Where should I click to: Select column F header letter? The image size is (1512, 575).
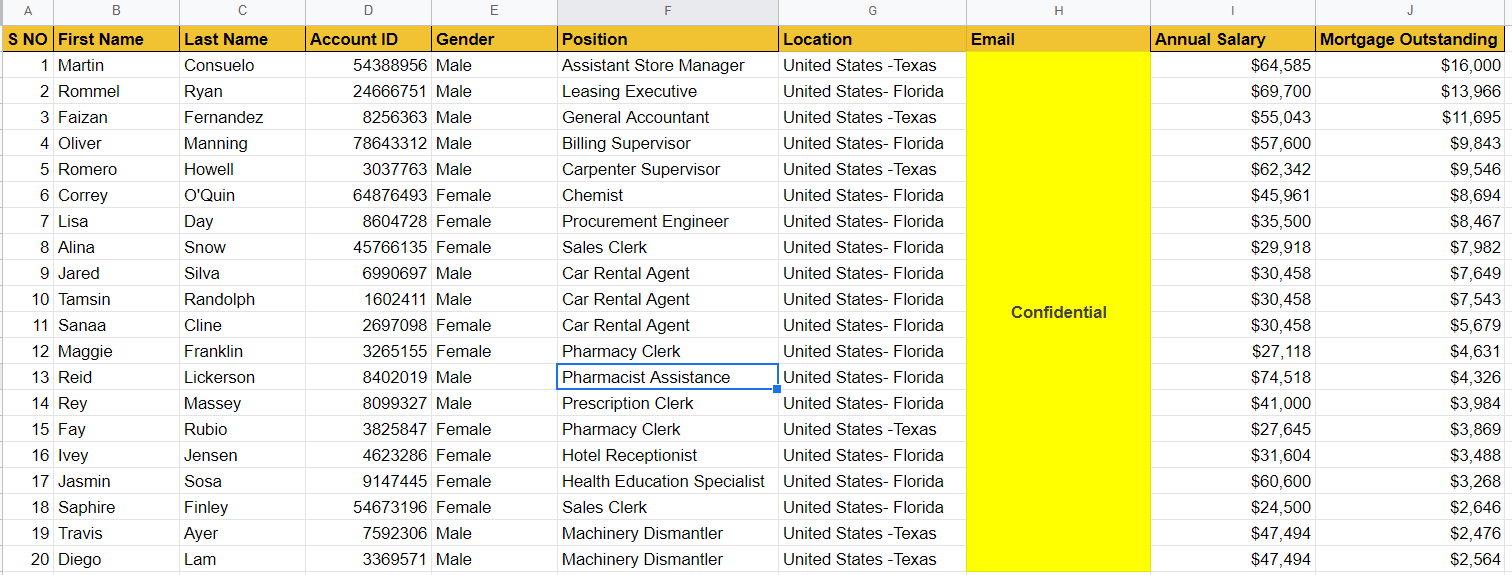pyautogui.click(x=667, y=11)
